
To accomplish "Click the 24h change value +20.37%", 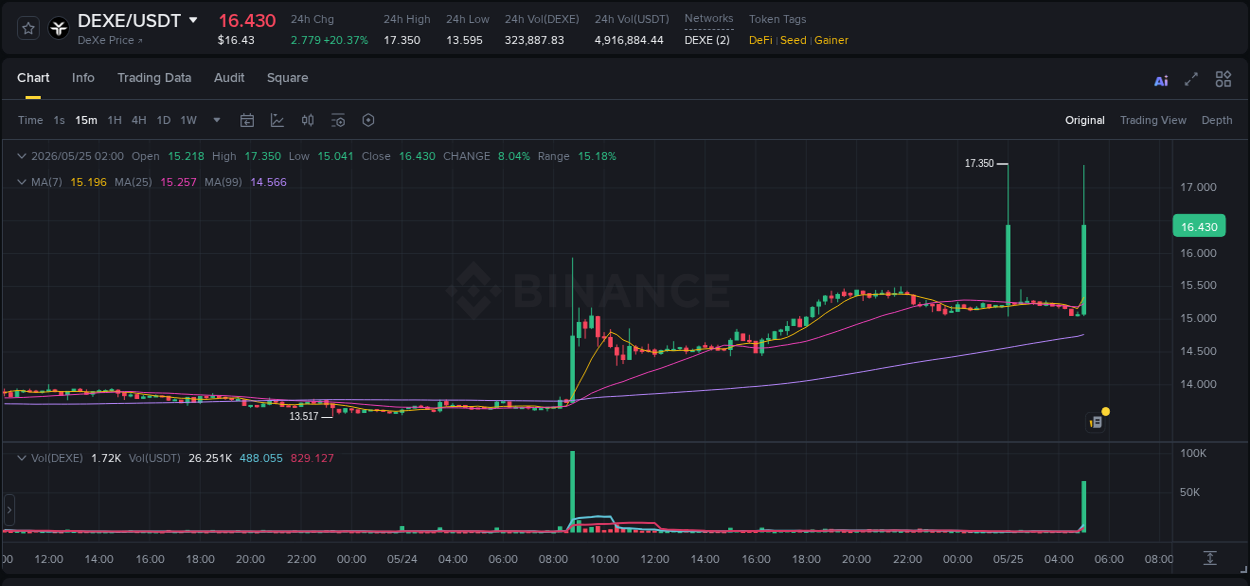I will [x=345, y=40].
